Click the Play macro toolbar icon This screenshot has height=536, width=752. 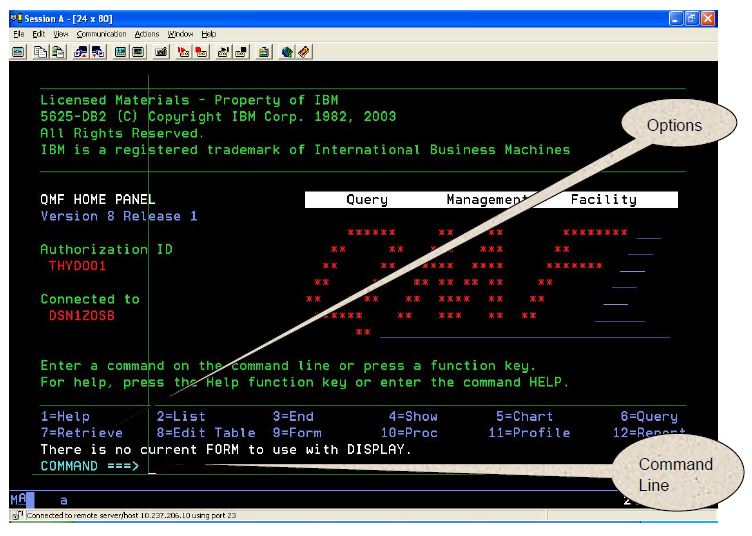click(223, 52)
